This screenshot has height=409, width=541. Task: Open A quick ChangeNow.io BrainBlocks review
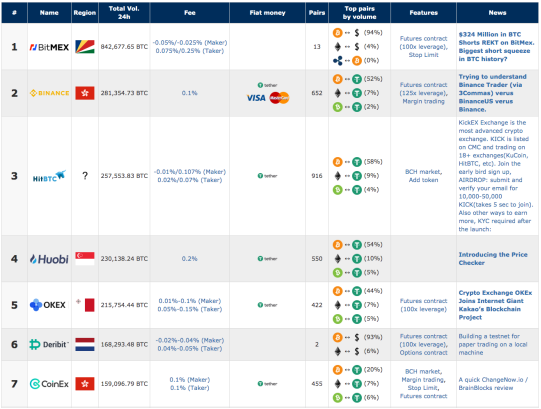pos(493,384)
